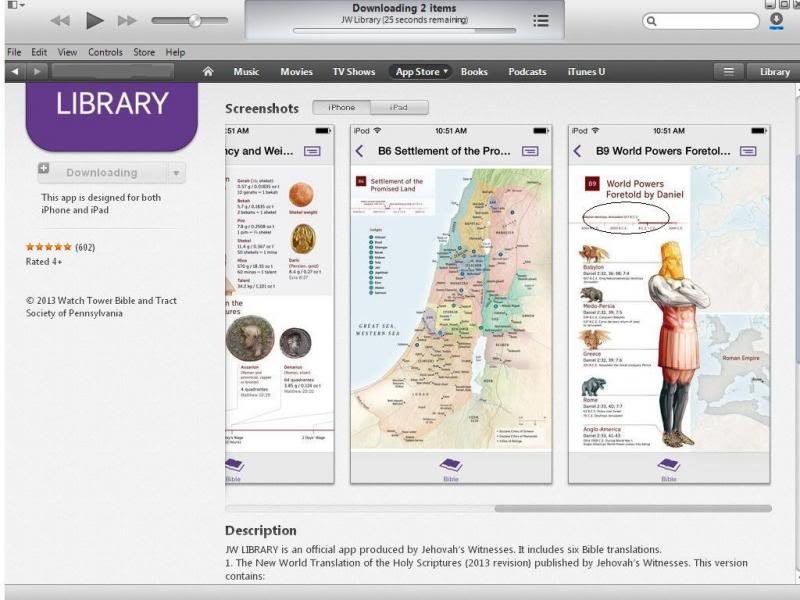Image resolution: width=800 pixels, height=600 pixels.
Task: Open the View menu
Action: coord(67,52)
